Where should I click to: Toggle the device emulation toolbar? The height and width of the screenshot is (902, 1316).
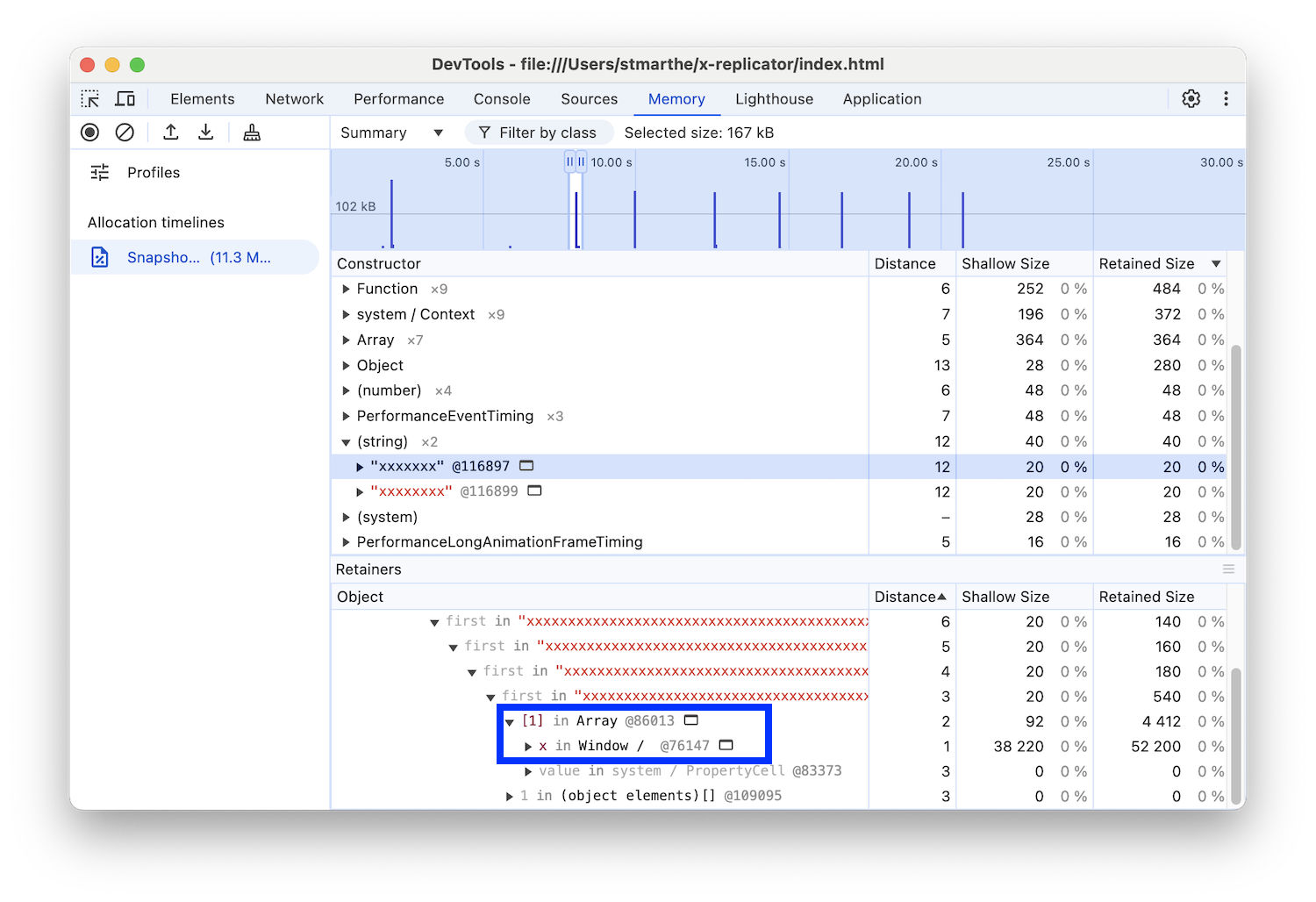[125, 98]
